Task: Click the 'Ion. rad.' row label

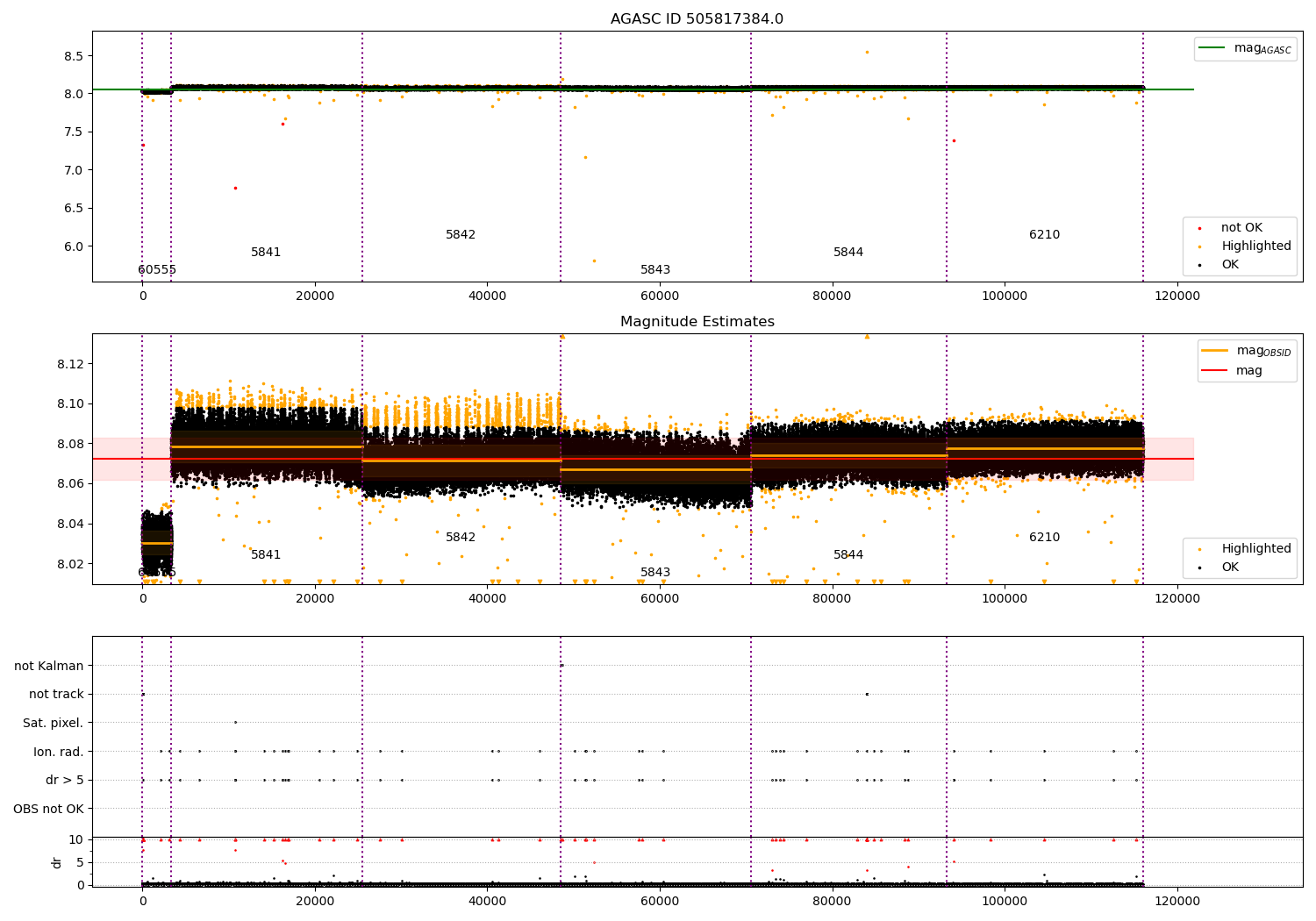Action: (59, 752)
